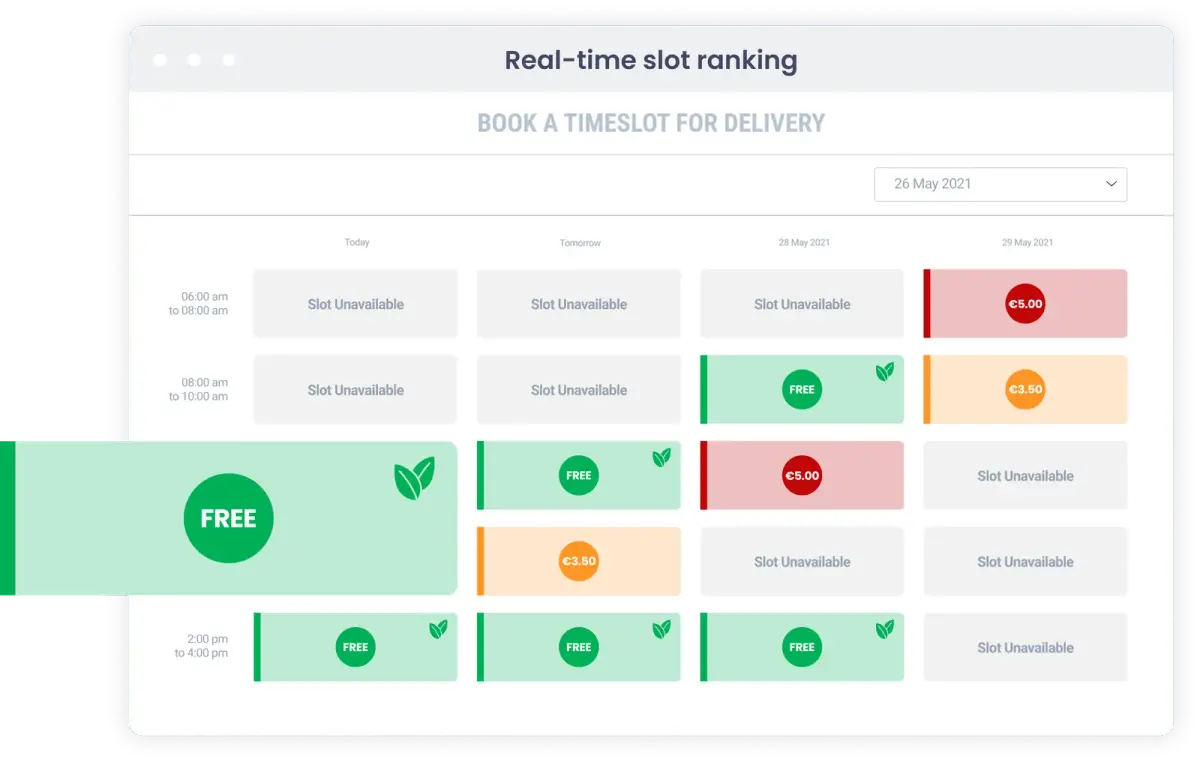Click the 'Today' column header
Screen dimensions: 1200x762
[x=357, y=242]
